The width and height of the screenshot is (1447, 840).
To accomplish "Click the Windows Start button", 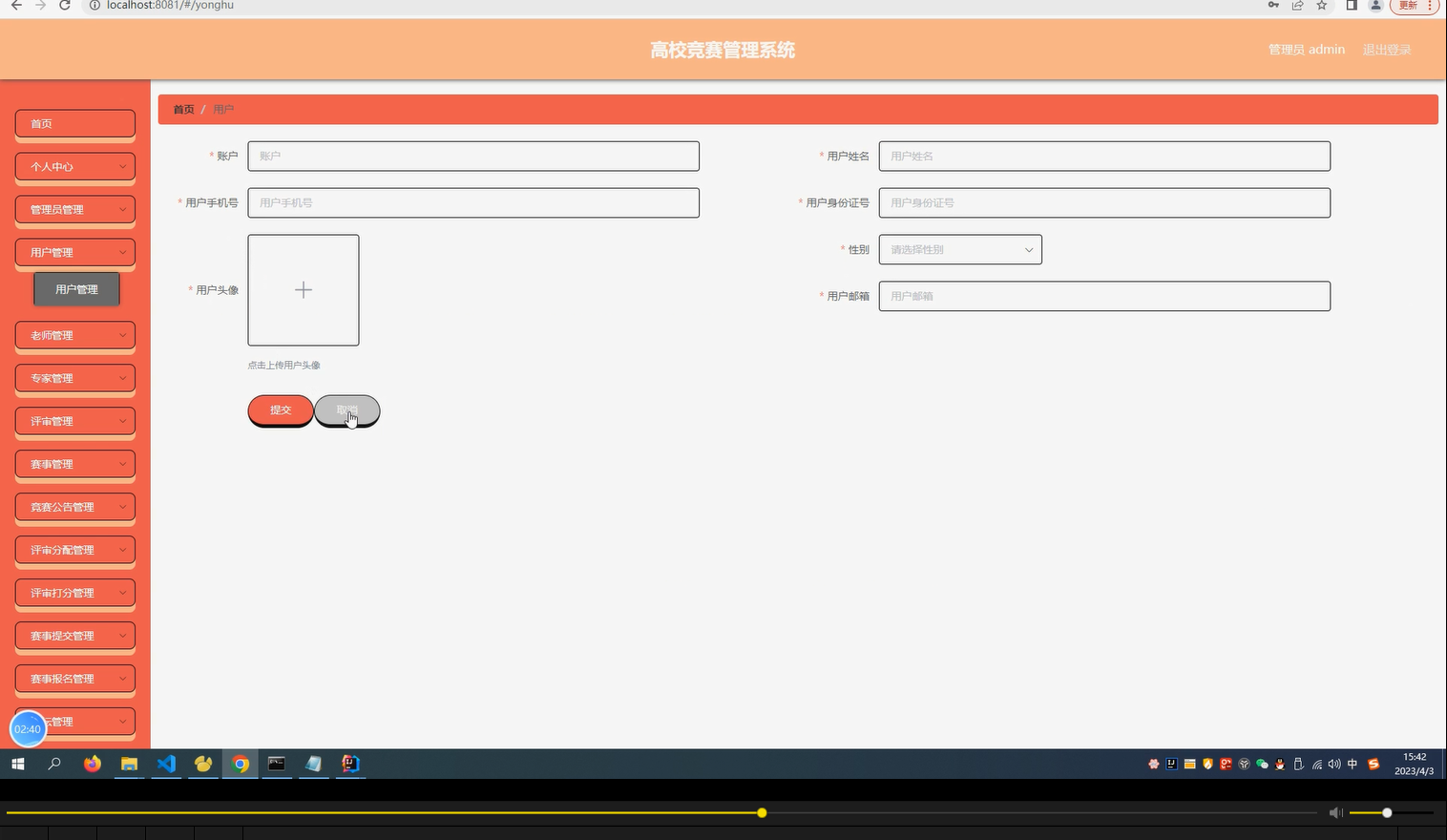I will [17, 764].
